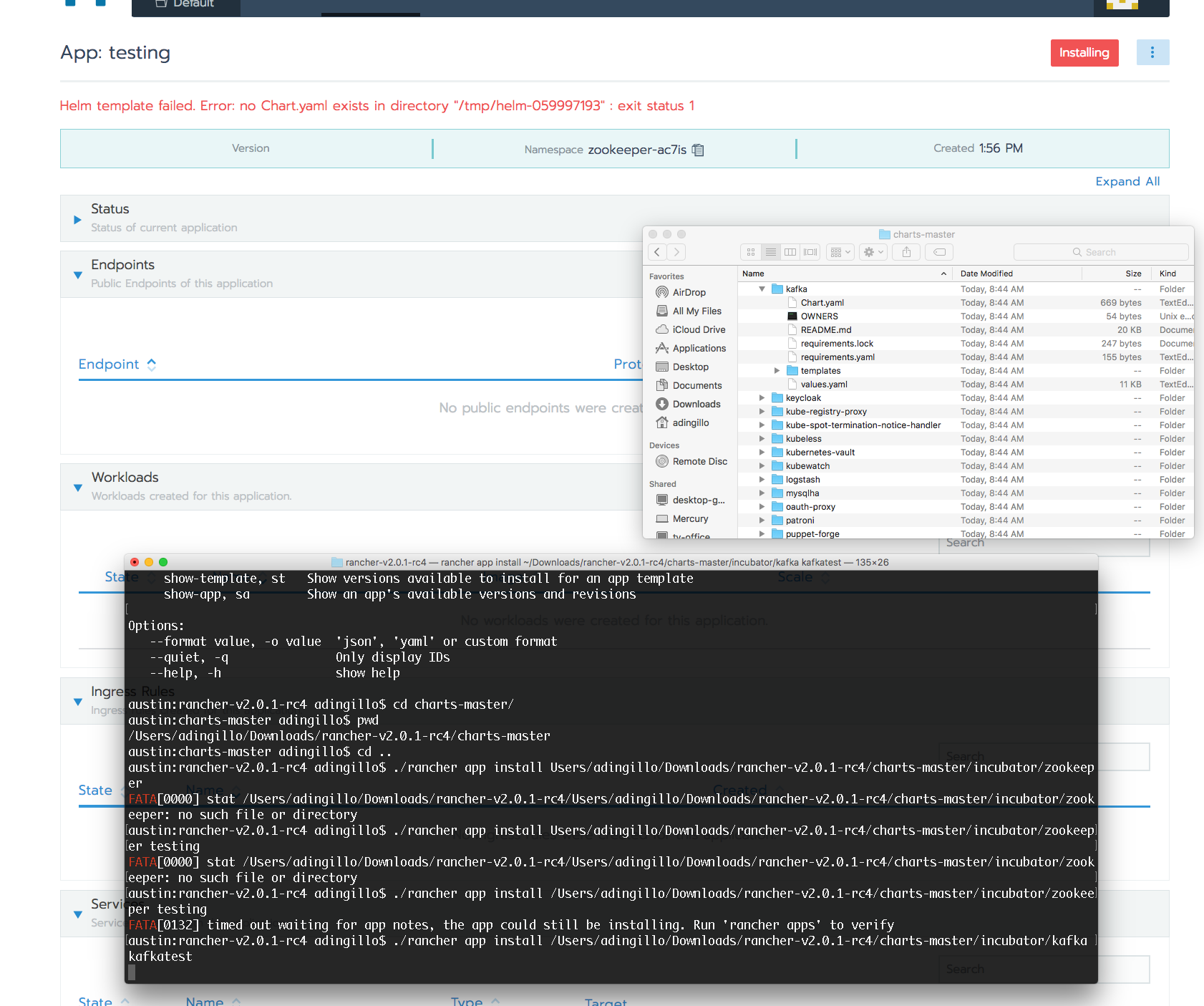Collapse the kafka folder
1204x1006 pixels.
(x=761, y=289)
